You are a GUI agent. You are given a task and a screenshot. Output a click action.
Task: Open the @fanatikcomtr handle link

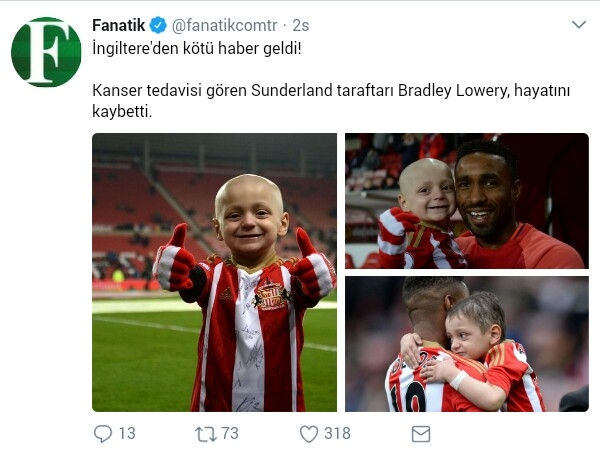click(x=225, y=26)
